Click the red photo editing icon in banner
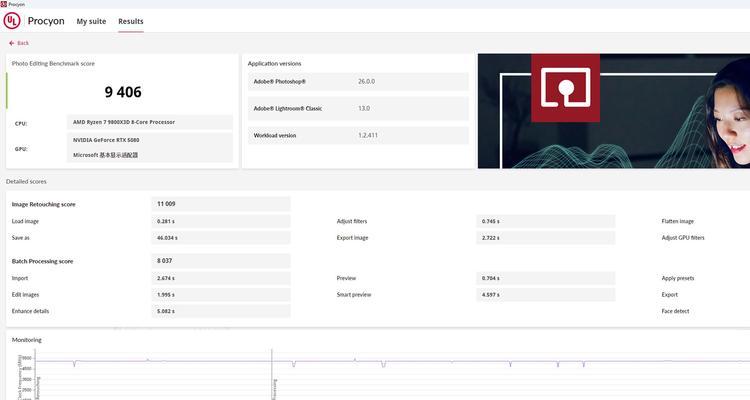 pos(565,88)
